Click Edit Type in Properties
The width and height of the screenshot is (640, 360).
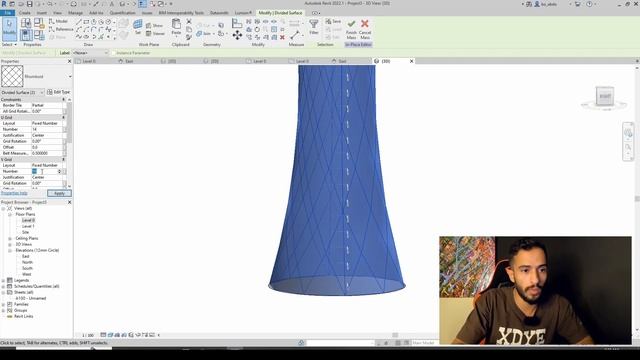(59, 92)
